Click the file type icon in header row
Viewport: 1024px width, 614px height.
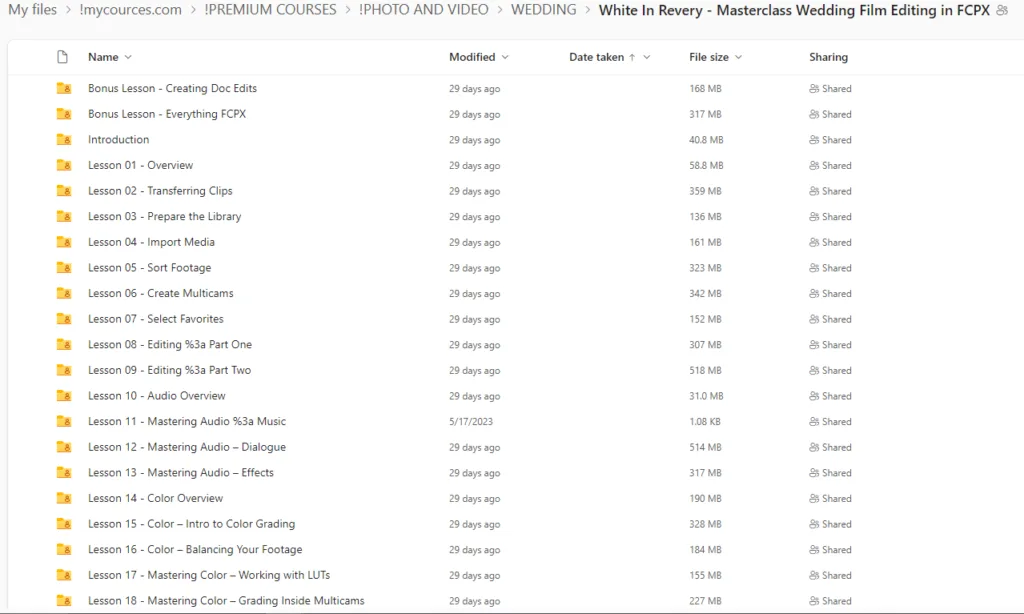63,57
